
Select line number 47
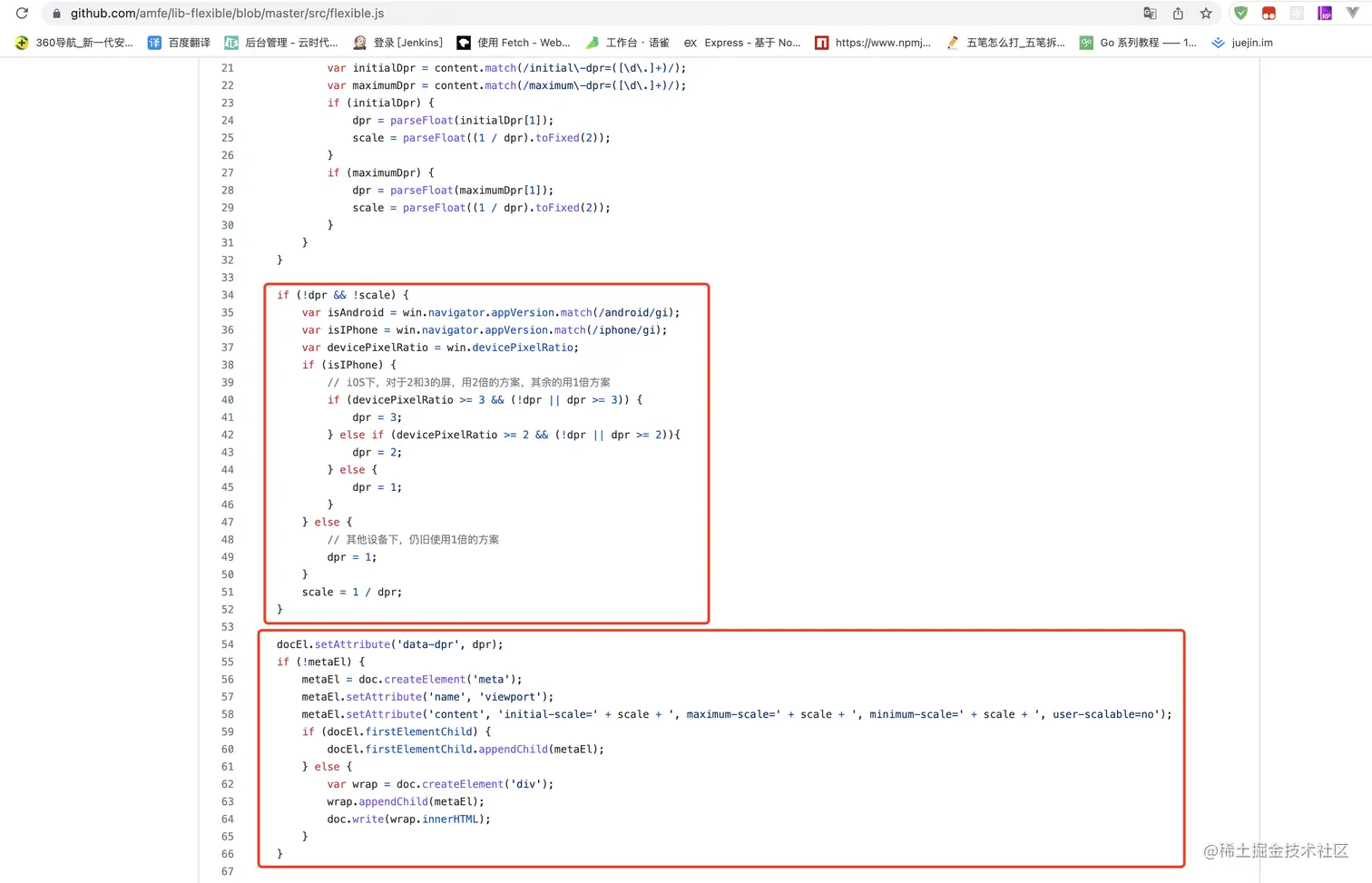[x=228, y=522]
